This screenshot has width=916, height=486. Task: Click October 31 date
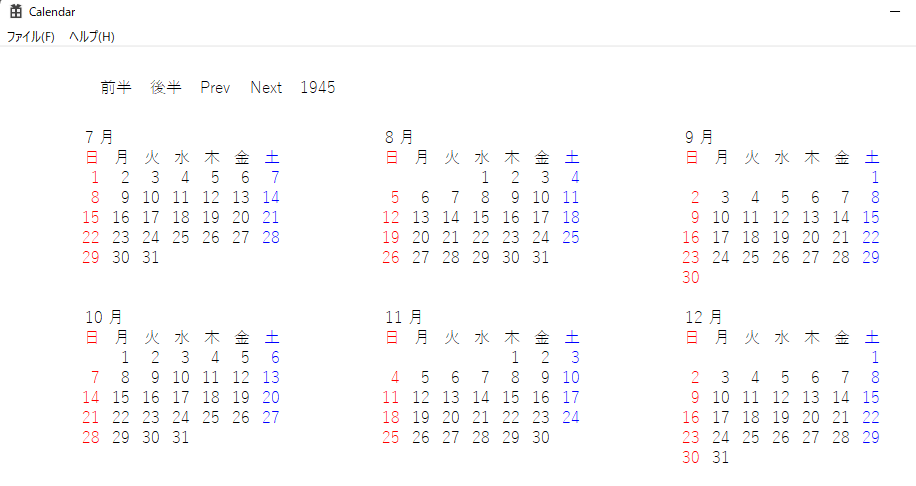(x=181, y=437)
